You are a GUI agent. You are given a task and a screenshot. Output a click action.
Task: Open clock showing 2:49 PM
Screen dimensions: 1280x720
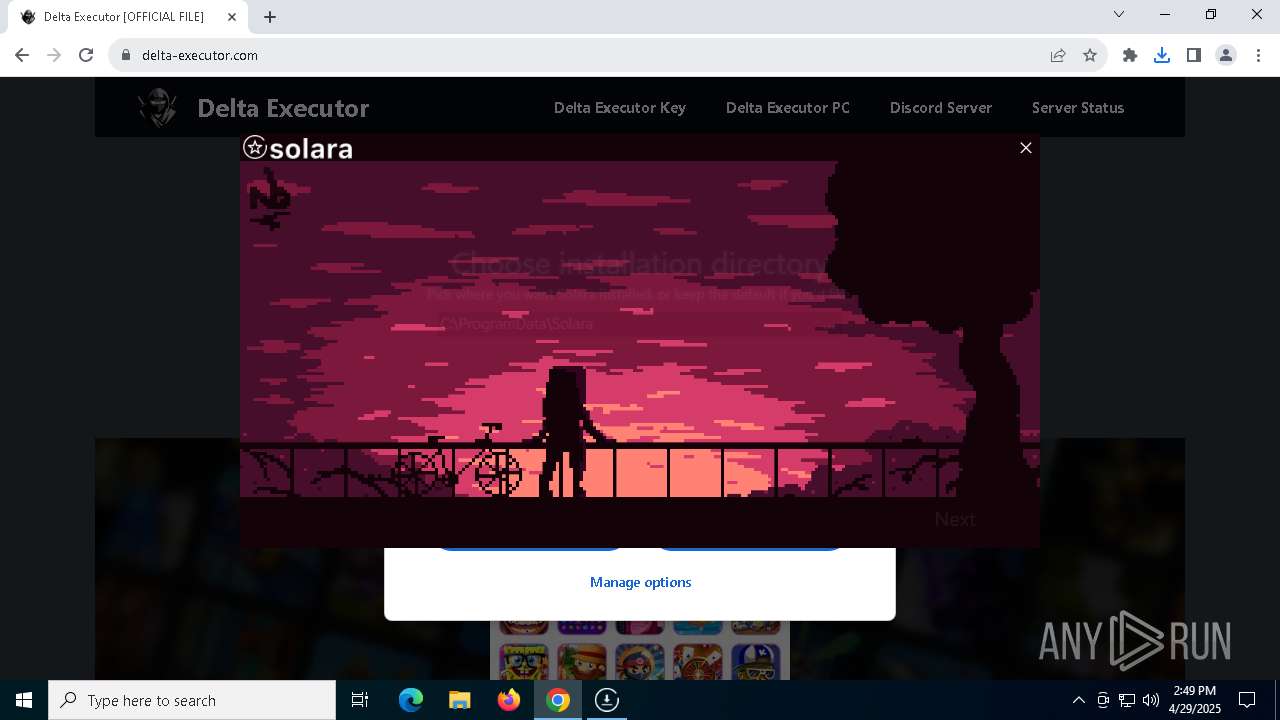[x=1195, y=700]
